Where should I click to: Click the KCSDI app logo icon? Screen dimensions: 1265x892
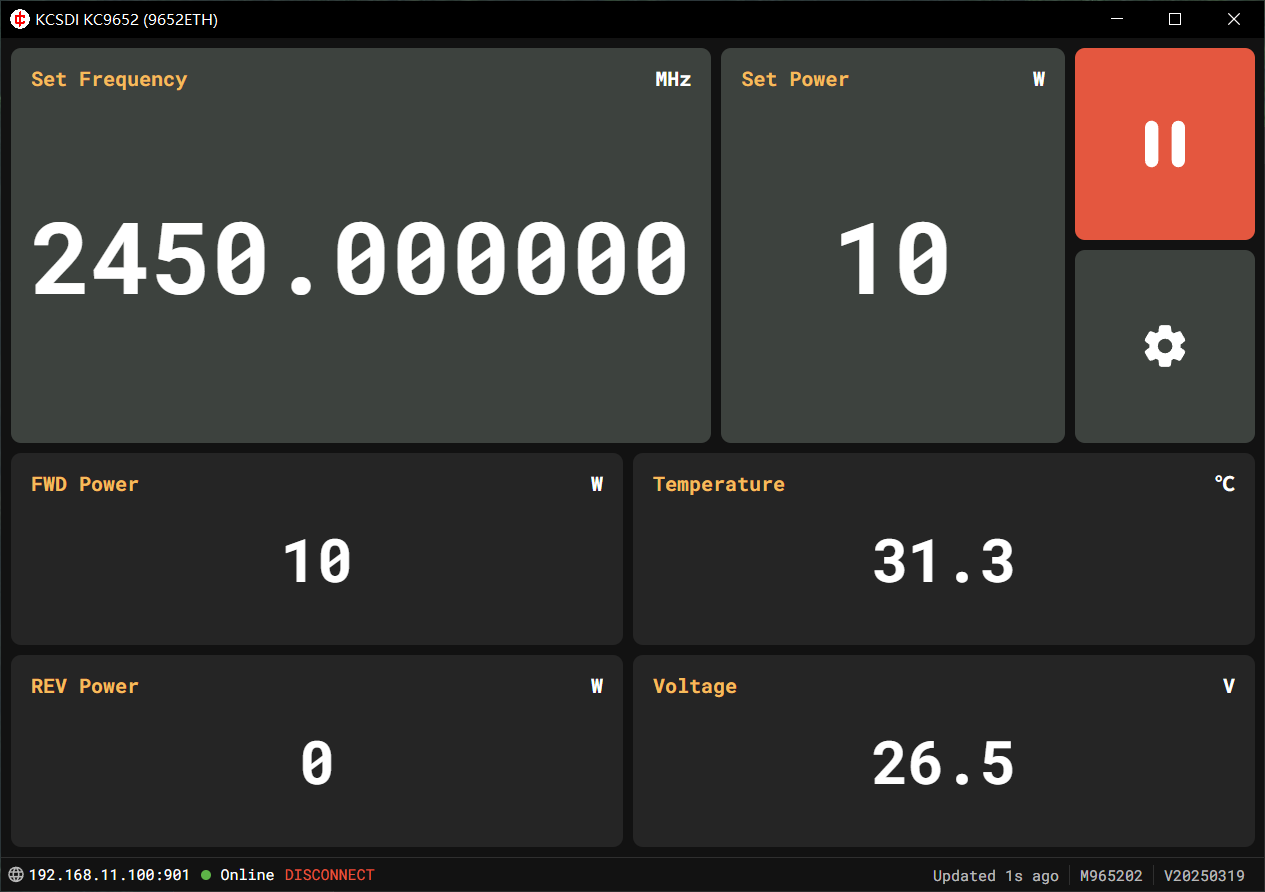[x=19, y=19]
